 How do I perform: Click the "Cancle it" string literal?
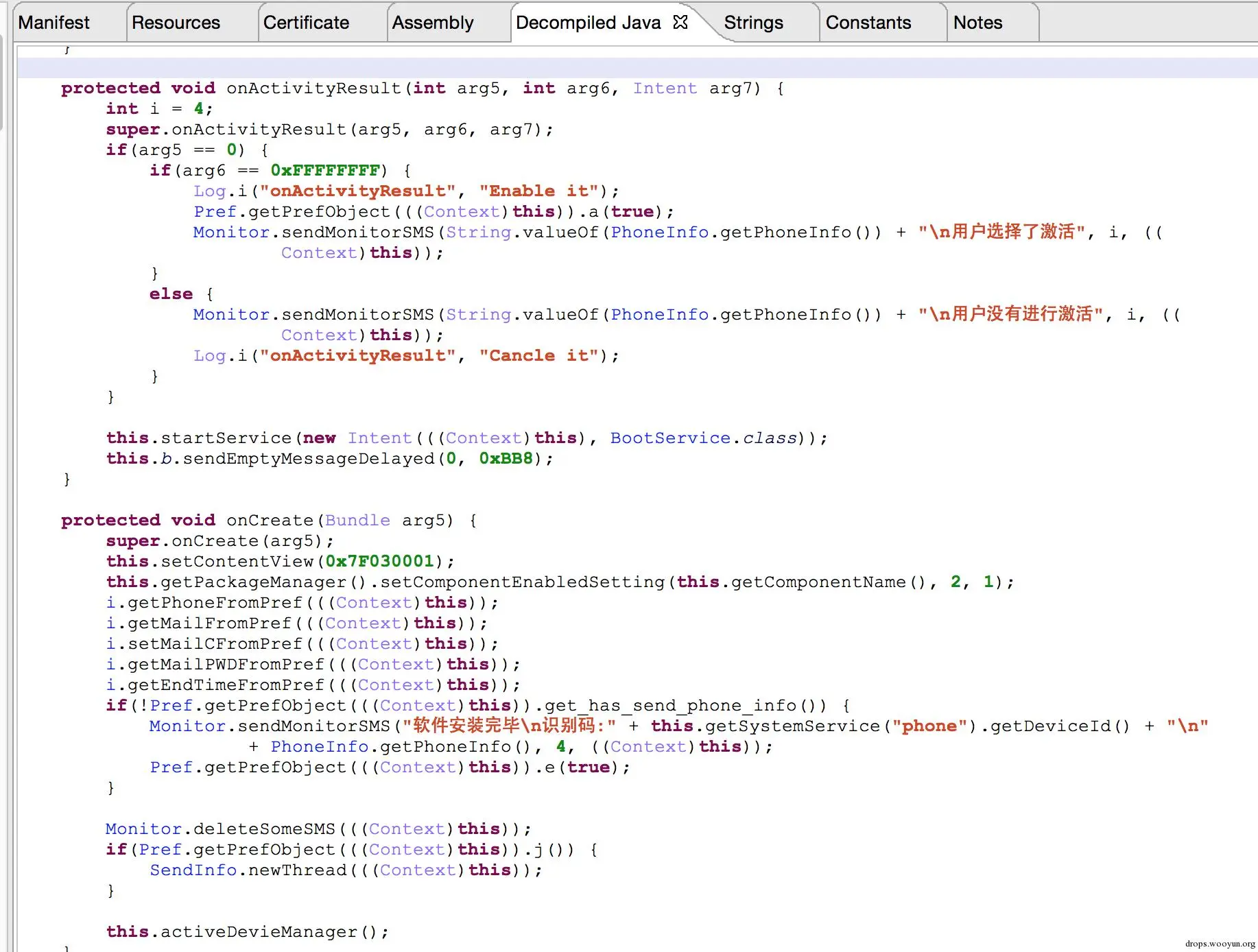point(538,356)
